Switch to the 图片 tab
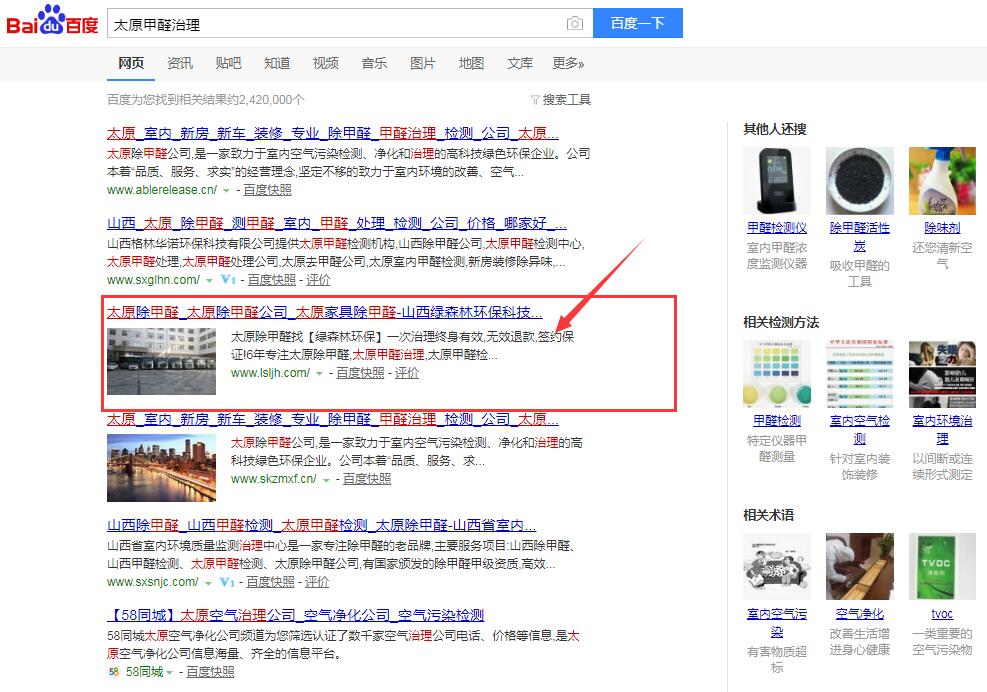The width and height of the screenshot is (987, 692). 422,63
